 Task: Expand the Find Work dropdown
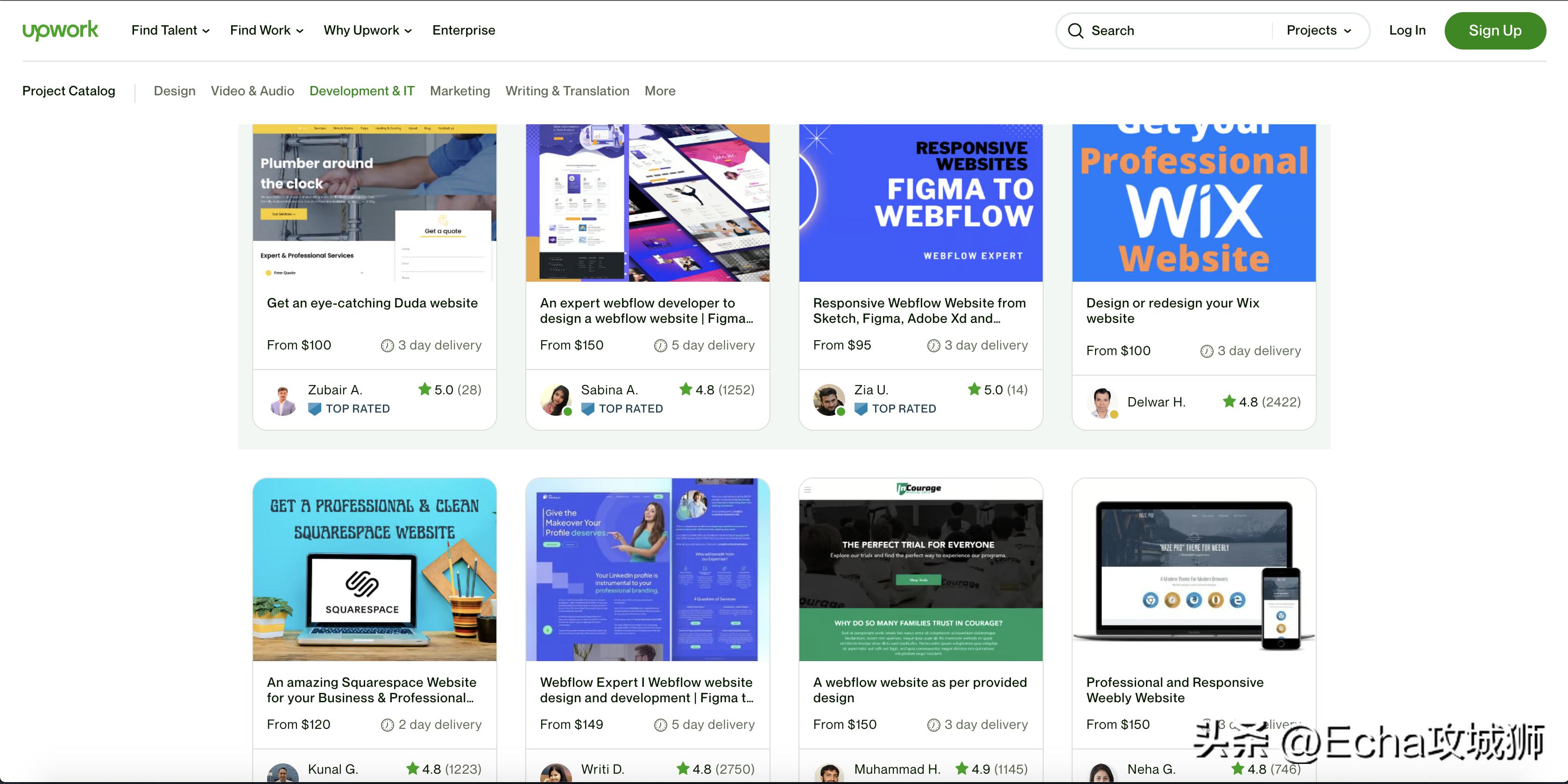click(x=266, y=30)
